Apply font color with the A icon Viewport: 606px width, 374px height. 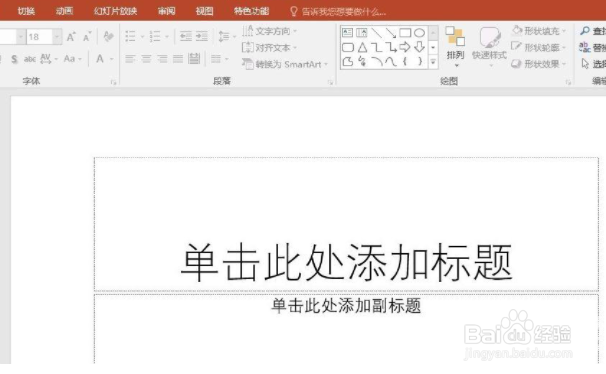click(x=100, y=59)
